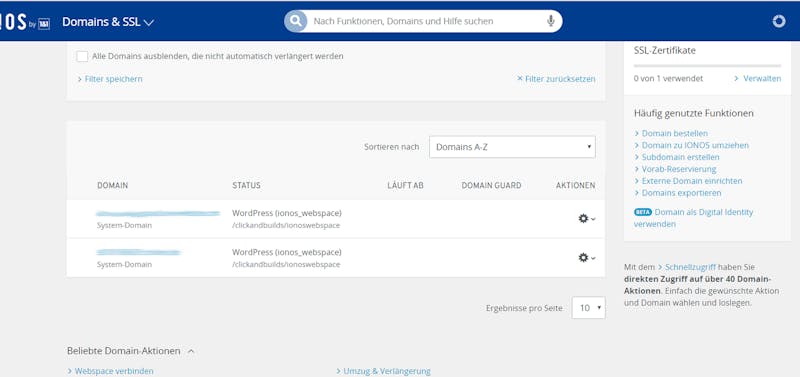Click the STATUS column header
The image size is (800, 377).
point(246,185)
